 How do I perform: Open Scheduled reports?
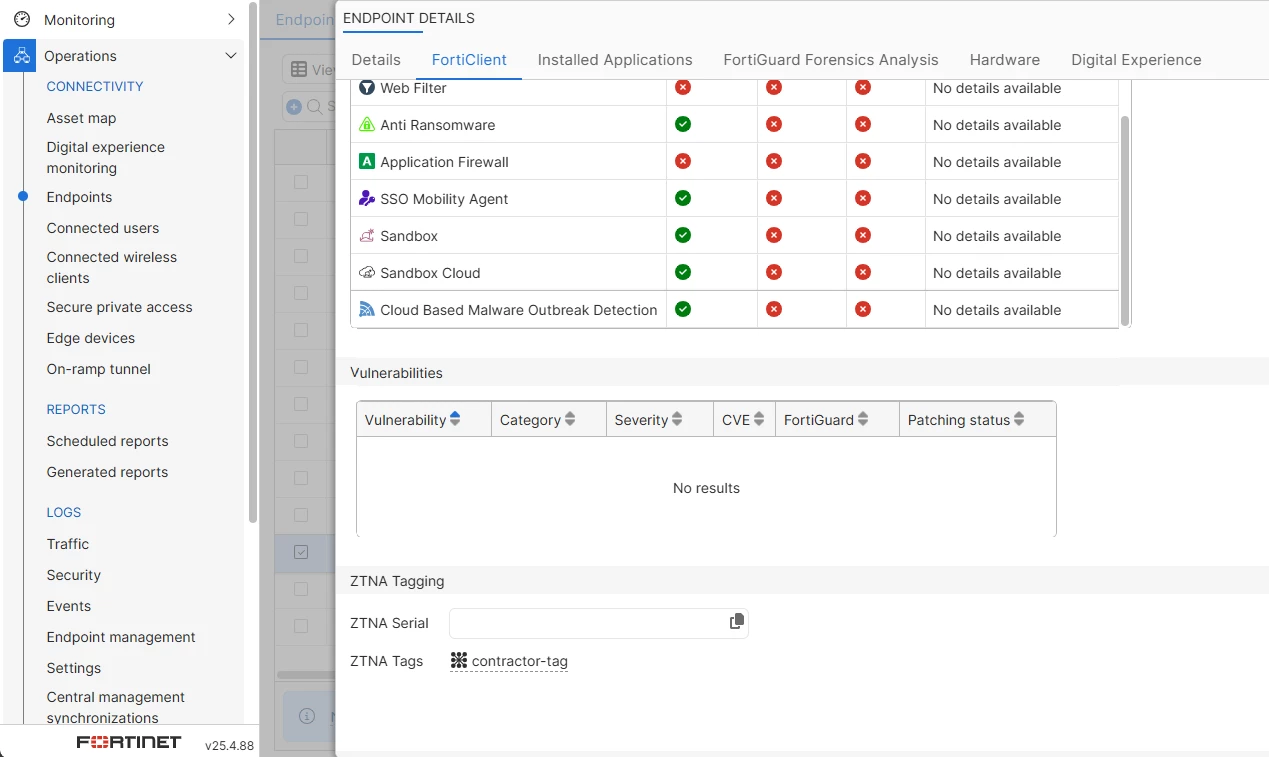107,441
